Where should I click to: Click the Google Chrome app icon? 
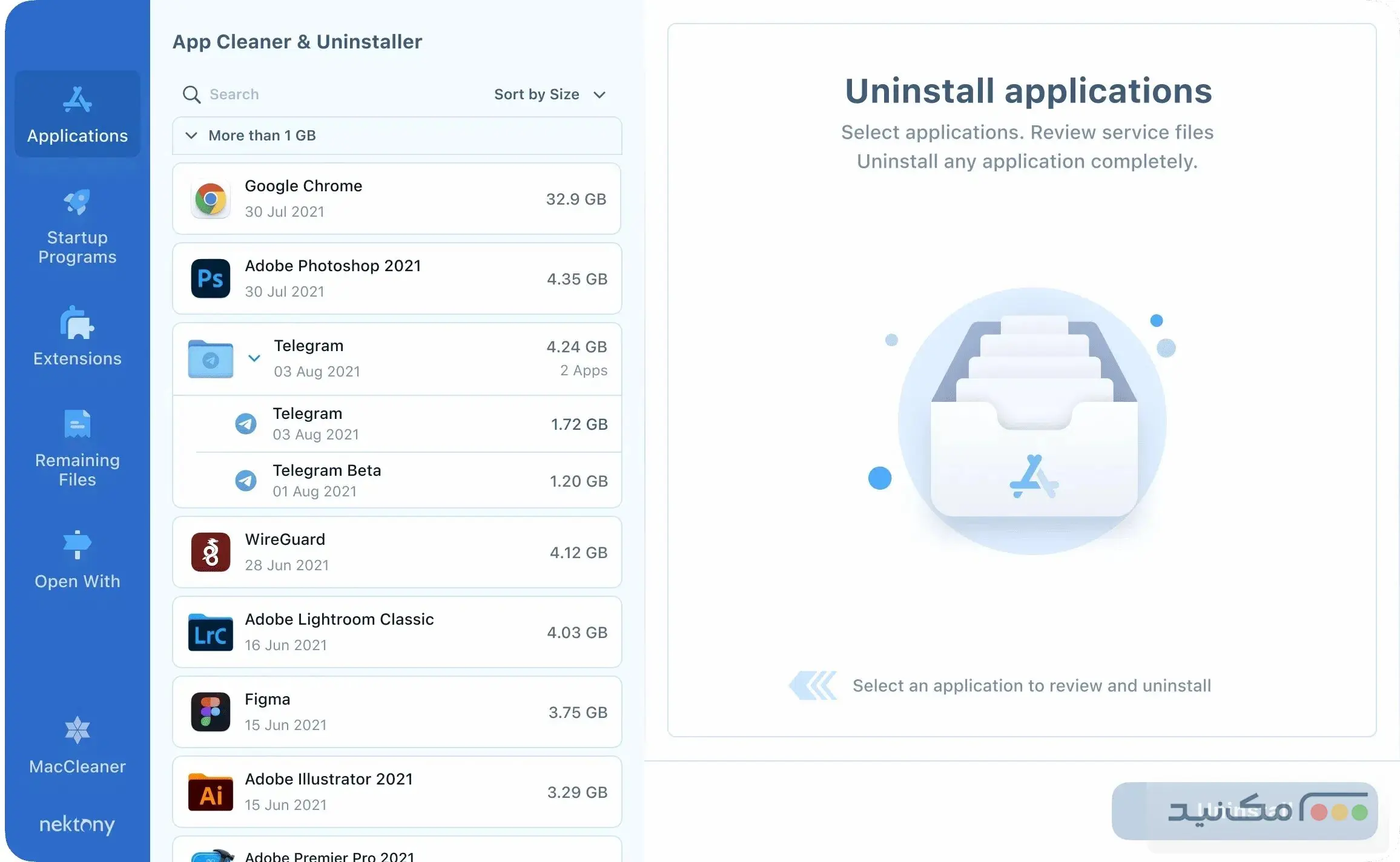pyautogui.click(x=211, y=199)
